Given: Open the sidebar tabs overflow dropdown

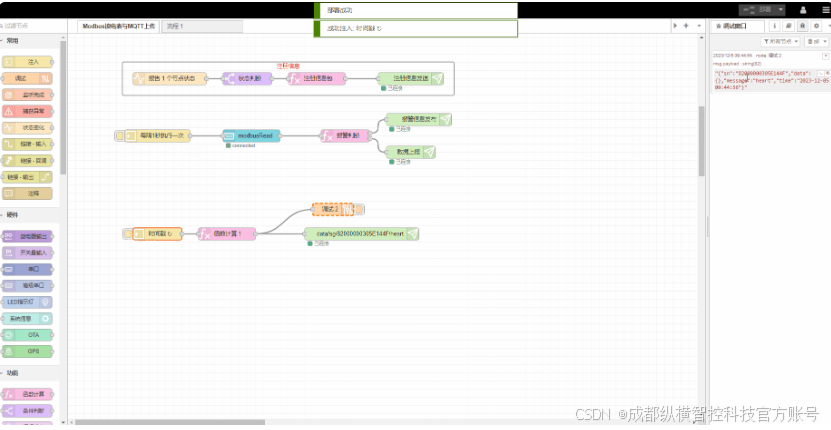Looking at the screenshot, I should point(828,25).
